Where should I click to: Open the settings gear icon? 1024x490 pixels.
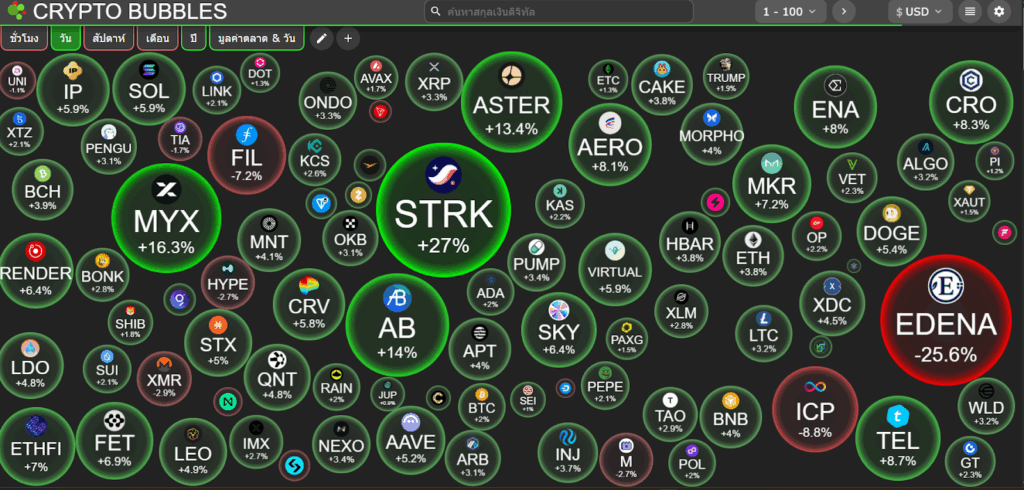(998, 12)
